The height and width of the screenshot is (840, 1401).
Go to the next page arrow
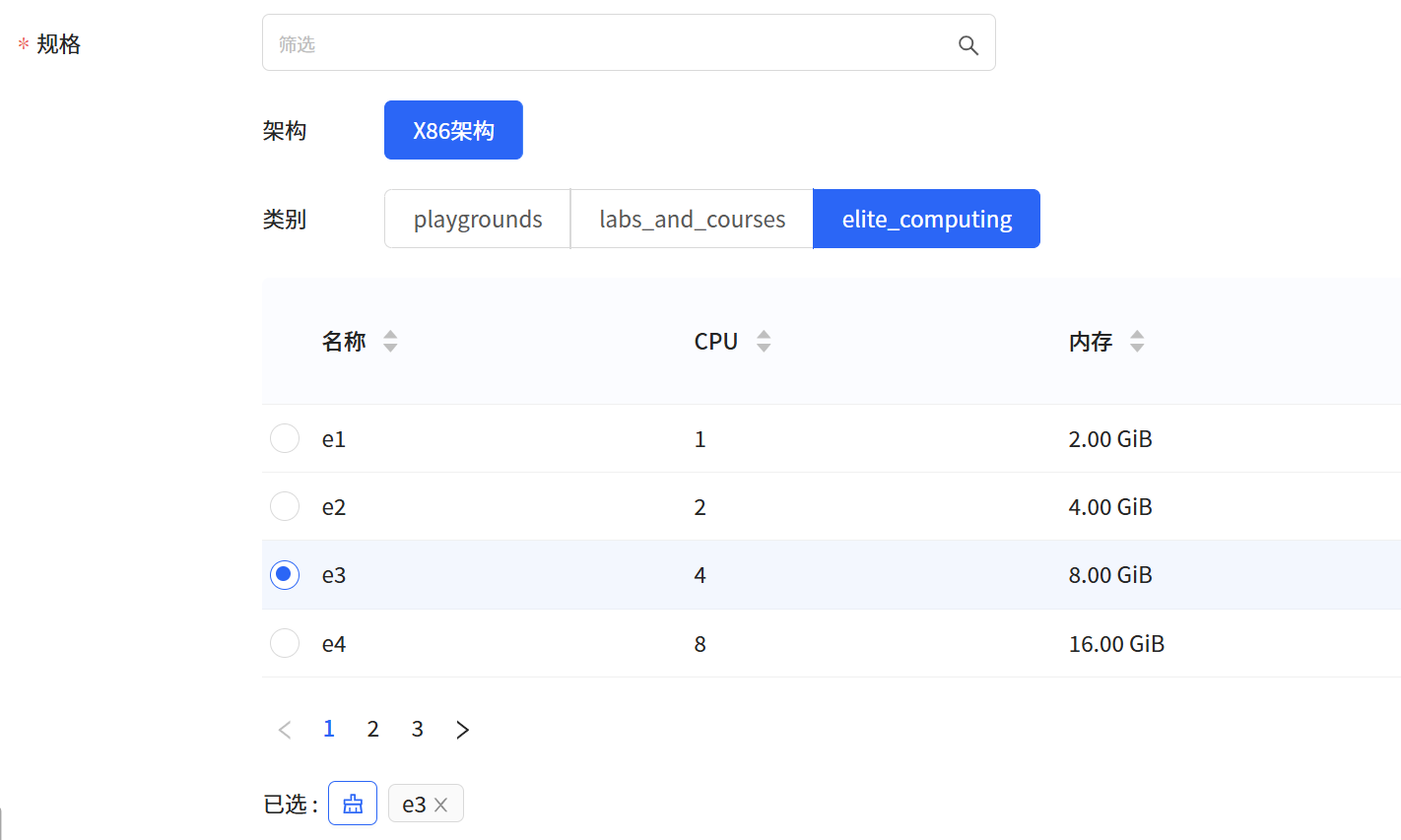(462, 730)
